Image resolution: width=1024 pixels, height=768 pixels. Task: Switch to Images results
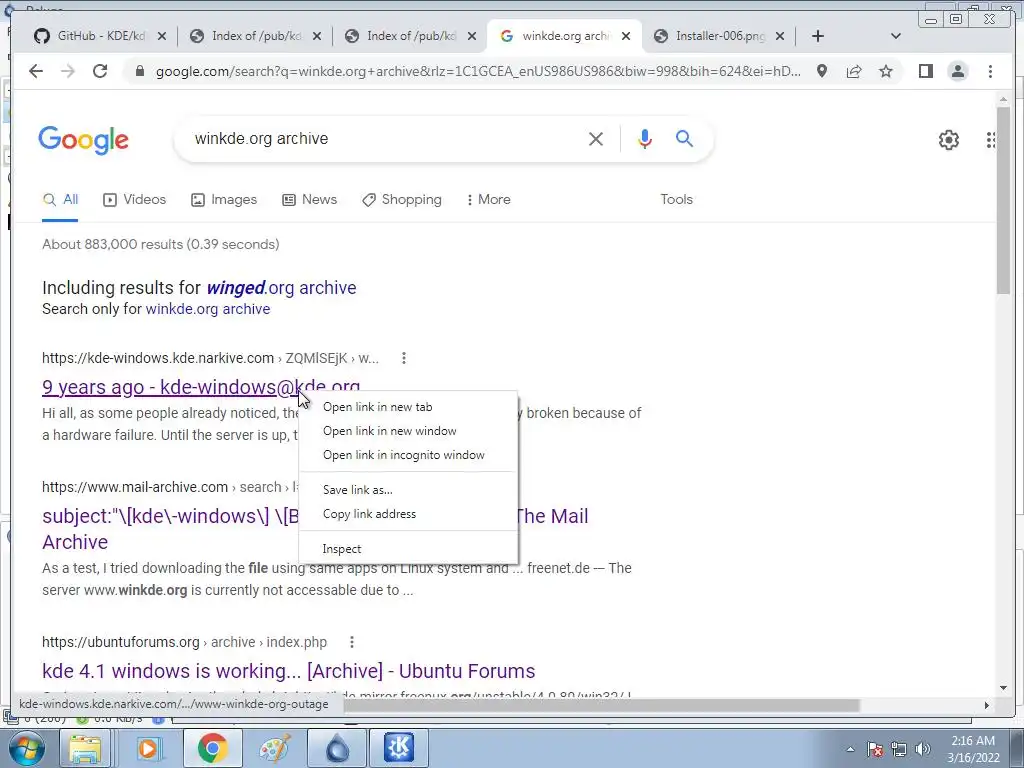[224, 200]
